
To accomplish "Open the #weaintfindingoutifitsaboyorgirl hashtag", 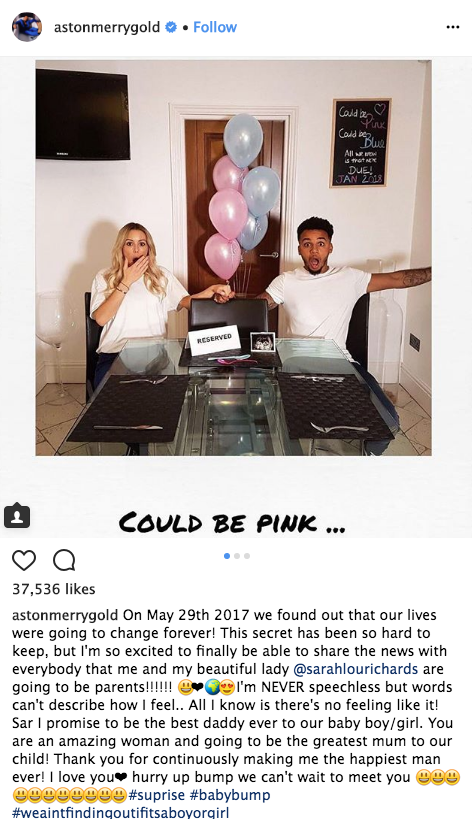I will coord(121,813).
